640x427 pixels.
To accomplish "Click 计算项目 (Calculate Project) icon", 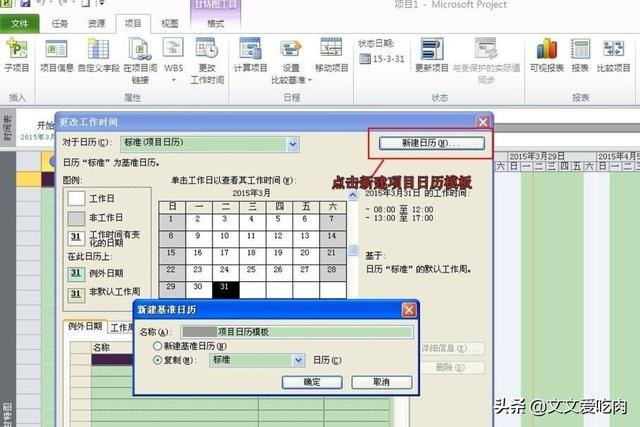I will 250,55.
